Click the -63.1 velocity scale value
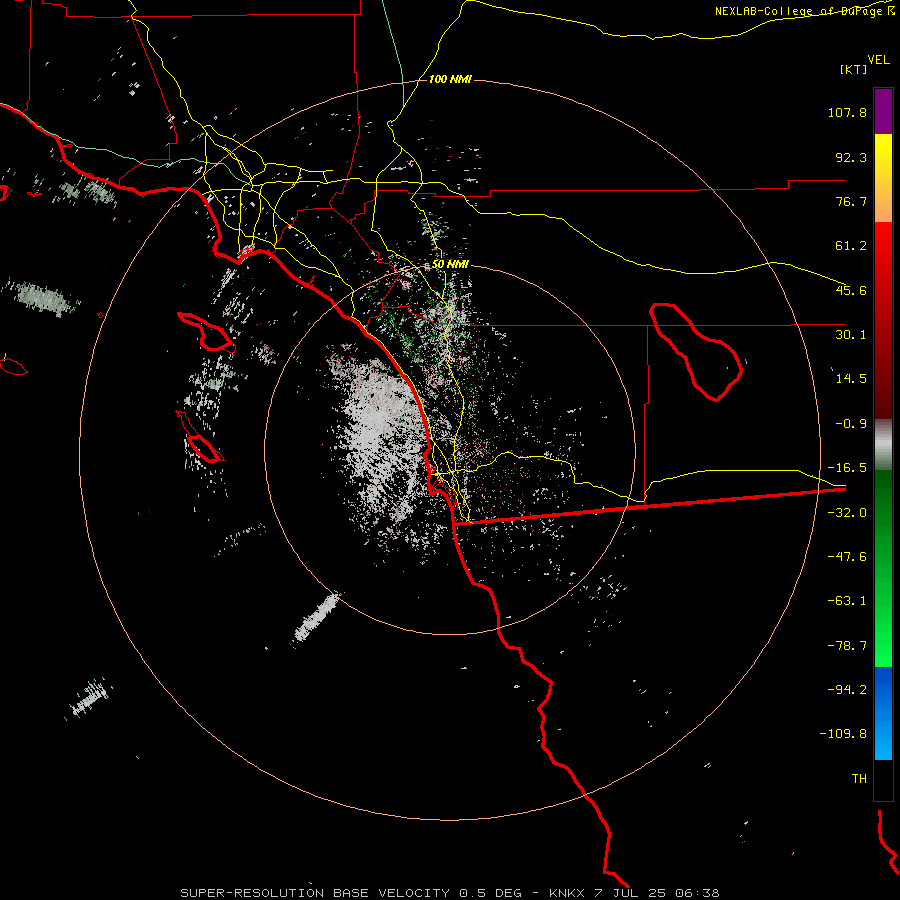Image resolution: width=900 pixels, height=900 pixels. click(847, 601)
